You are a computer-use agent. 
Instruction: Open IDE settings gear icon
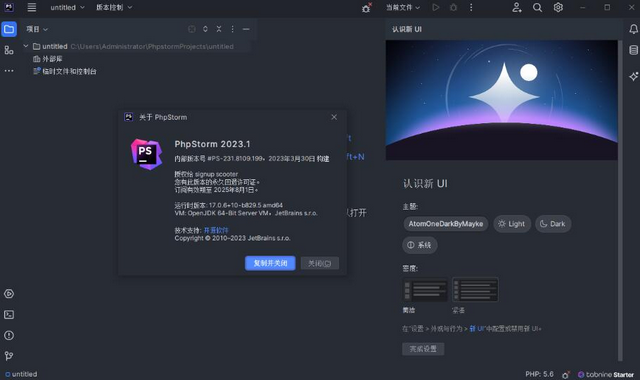[558, 7]
